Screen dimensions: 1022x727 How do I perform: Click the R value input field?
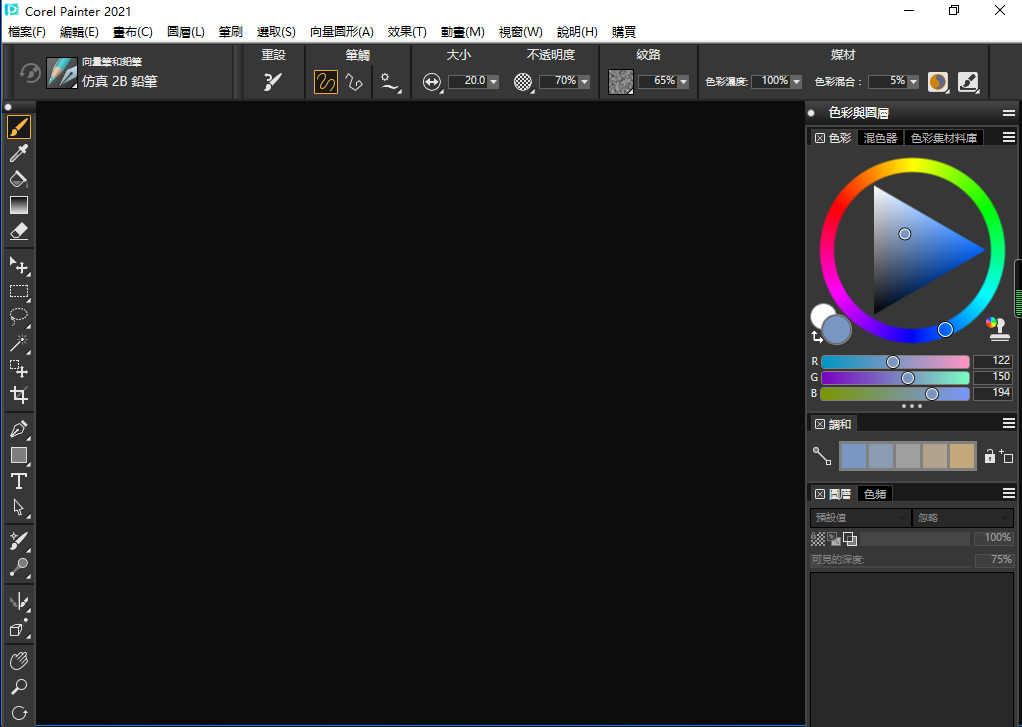point(992,361)
